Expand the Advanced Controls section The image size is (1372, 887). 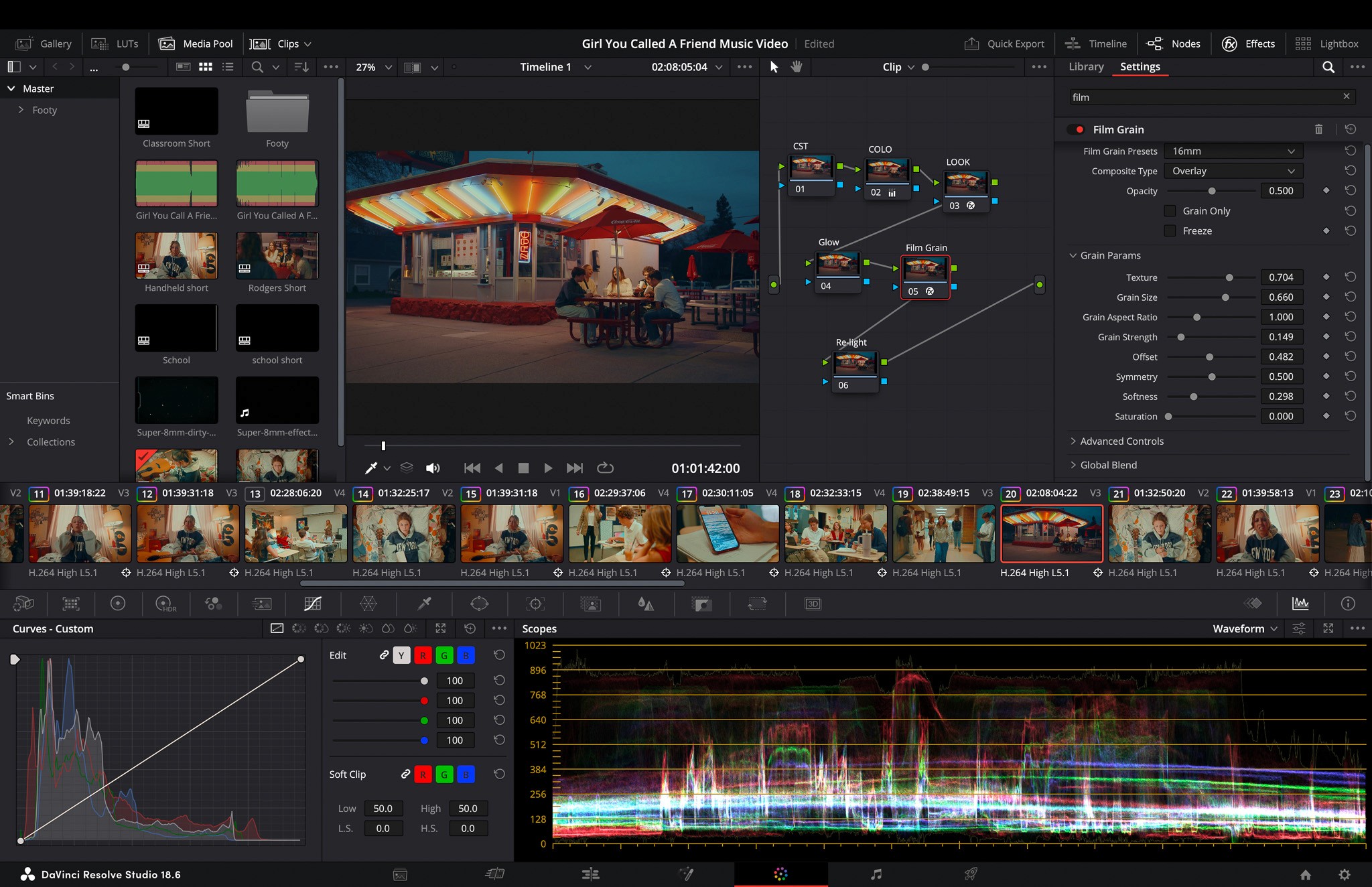click(1121, 441)
